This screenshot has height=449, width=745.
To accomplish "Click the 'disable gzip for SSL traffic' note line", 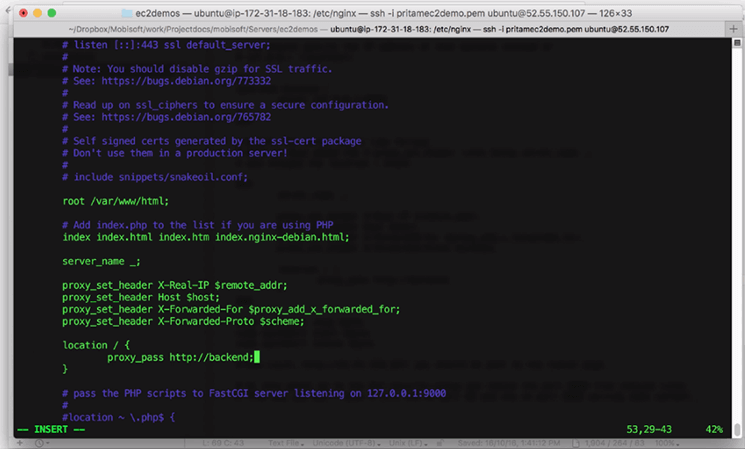I will 197,69.
